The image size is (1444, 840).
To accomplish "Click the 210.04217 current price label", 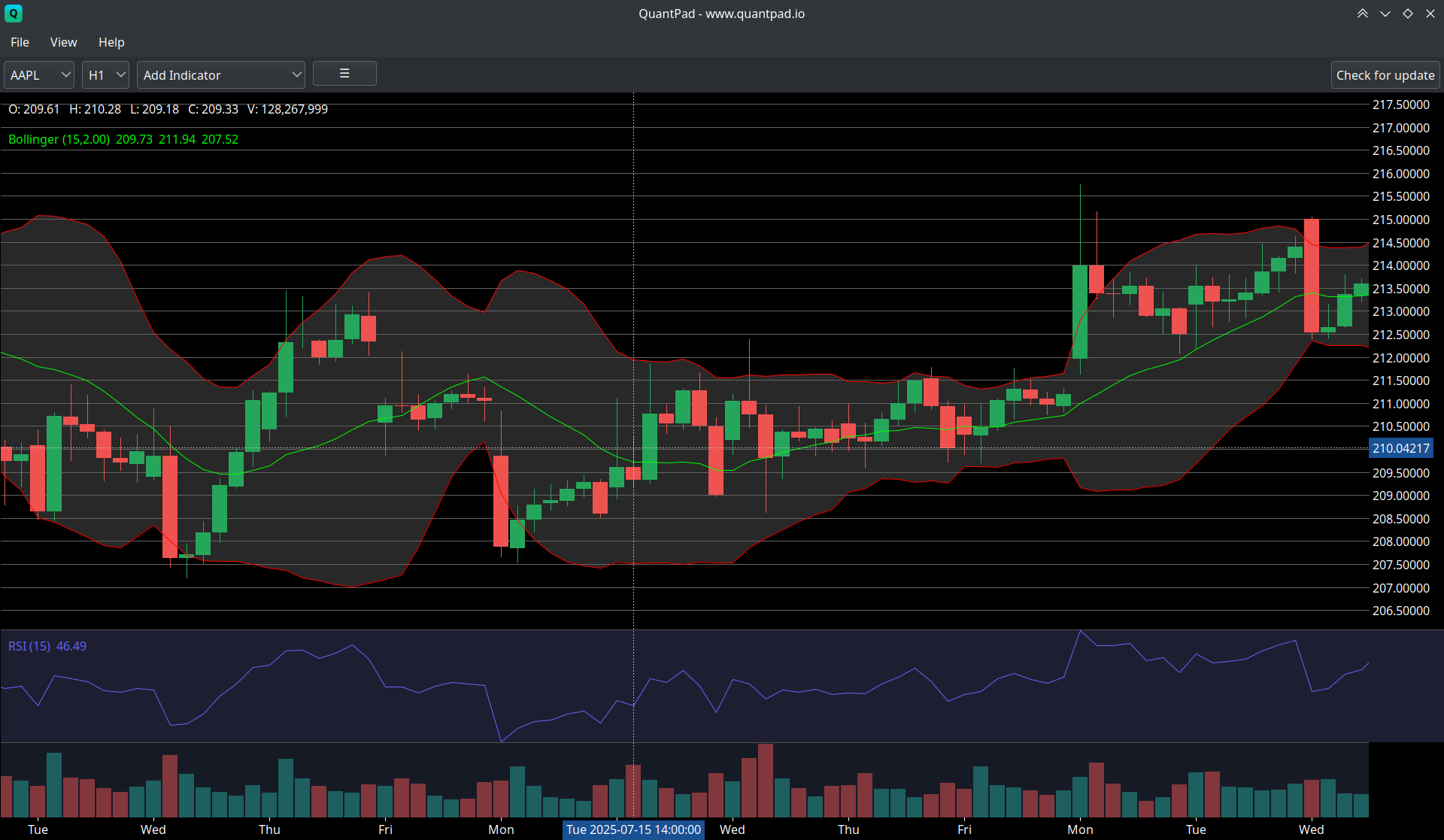I will [1400, 448].
